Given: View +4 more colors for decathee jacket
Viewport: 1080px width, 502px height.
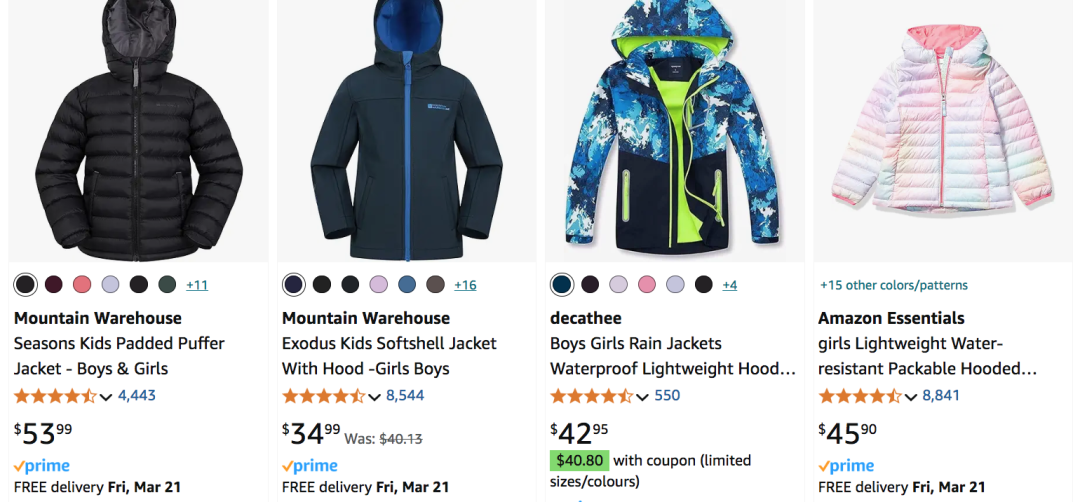Looking at the screenshot, I should pos(729,284).
